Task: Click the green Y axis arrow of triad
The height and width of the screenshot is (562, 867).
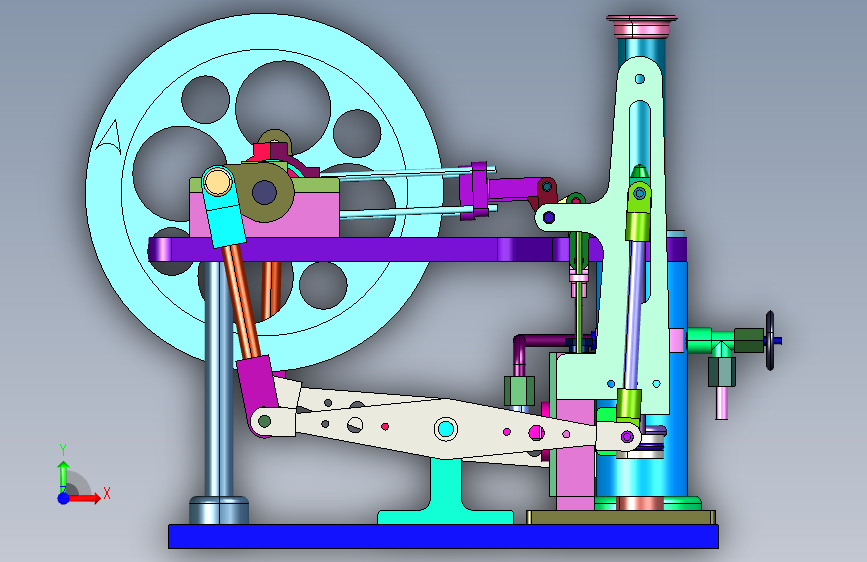Action: pos(63,477)
